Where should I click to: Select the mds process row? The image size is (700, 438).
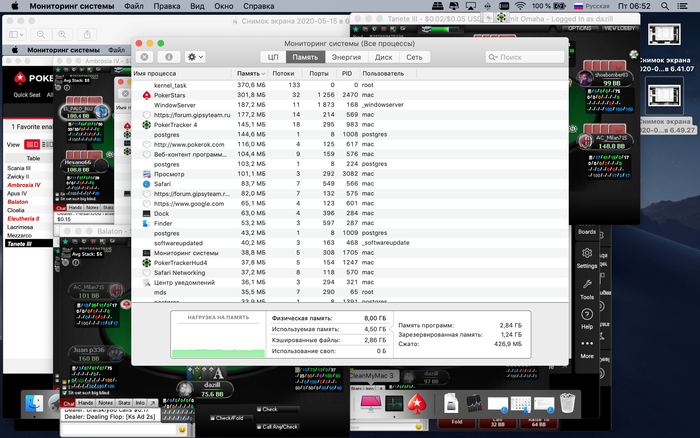point(350,292)
